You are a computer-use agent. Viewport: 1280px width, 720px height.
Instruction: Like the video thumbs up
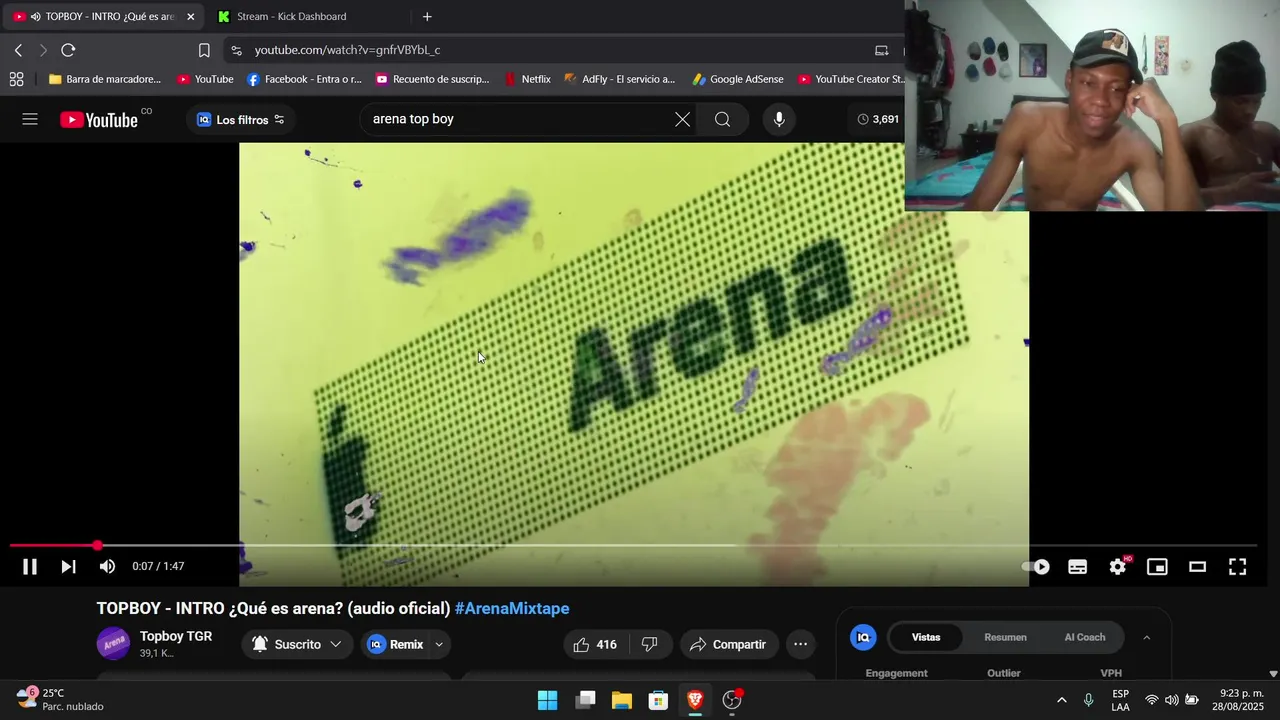pos(595,645)
